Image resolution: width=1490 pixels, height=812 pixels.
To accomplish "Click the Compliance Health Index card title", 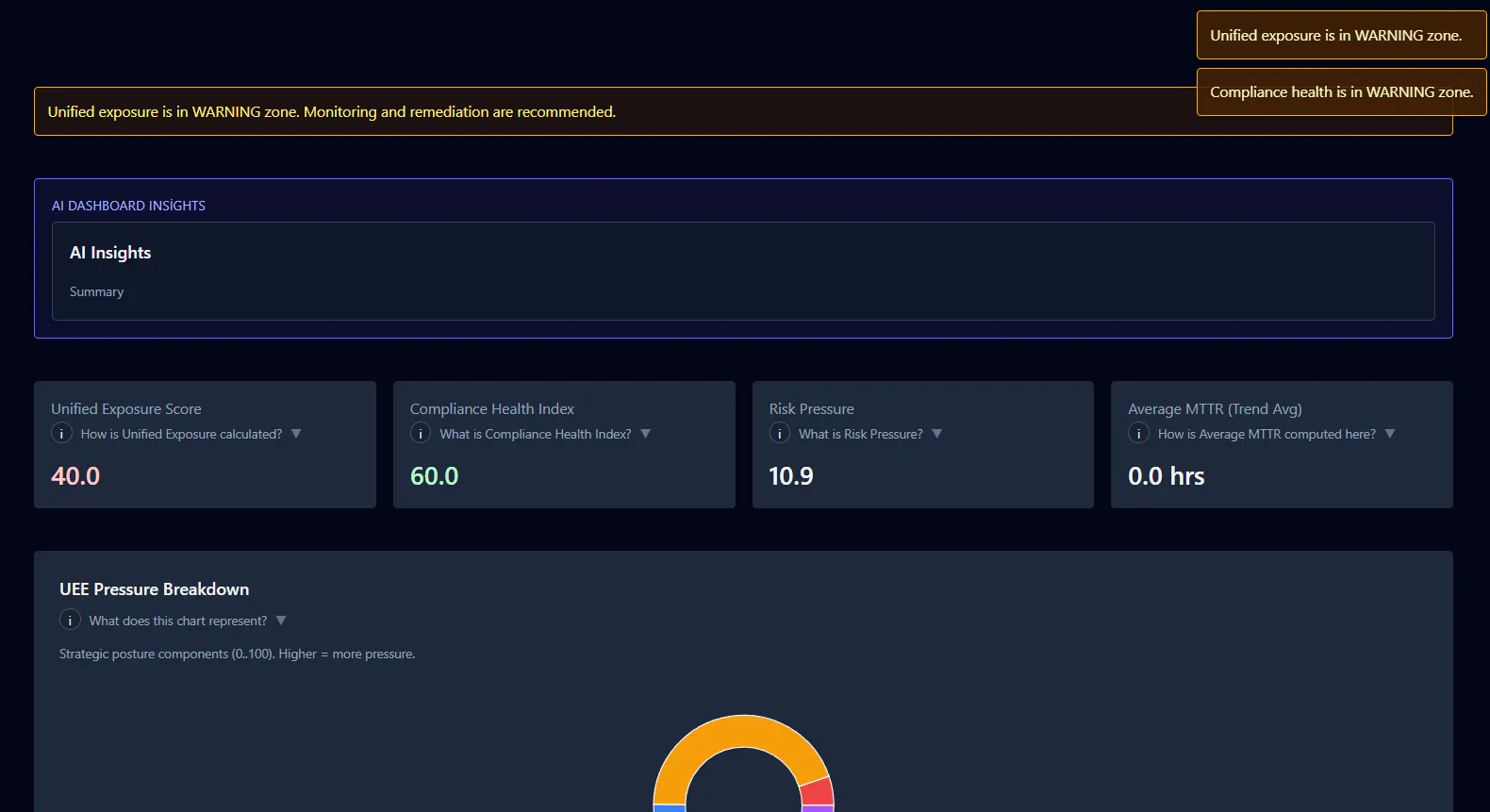I will pos(492,408).
